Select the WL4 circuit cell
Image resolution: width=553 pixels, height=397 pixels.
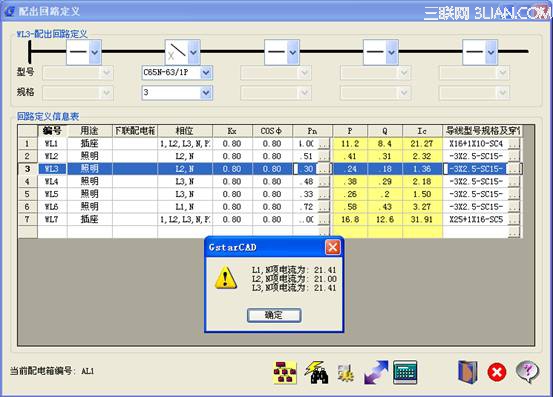[52, 182]
